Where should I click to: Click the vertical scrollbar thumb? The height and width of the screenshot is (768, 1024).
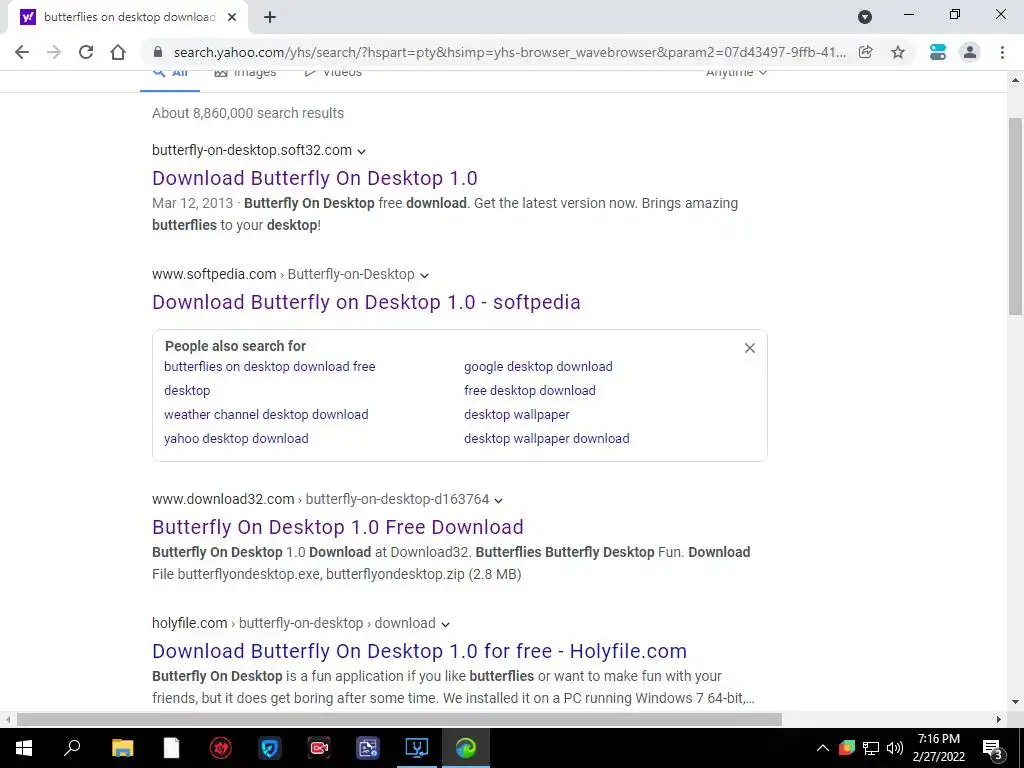pyautogui.click(x=1015, y=216)
